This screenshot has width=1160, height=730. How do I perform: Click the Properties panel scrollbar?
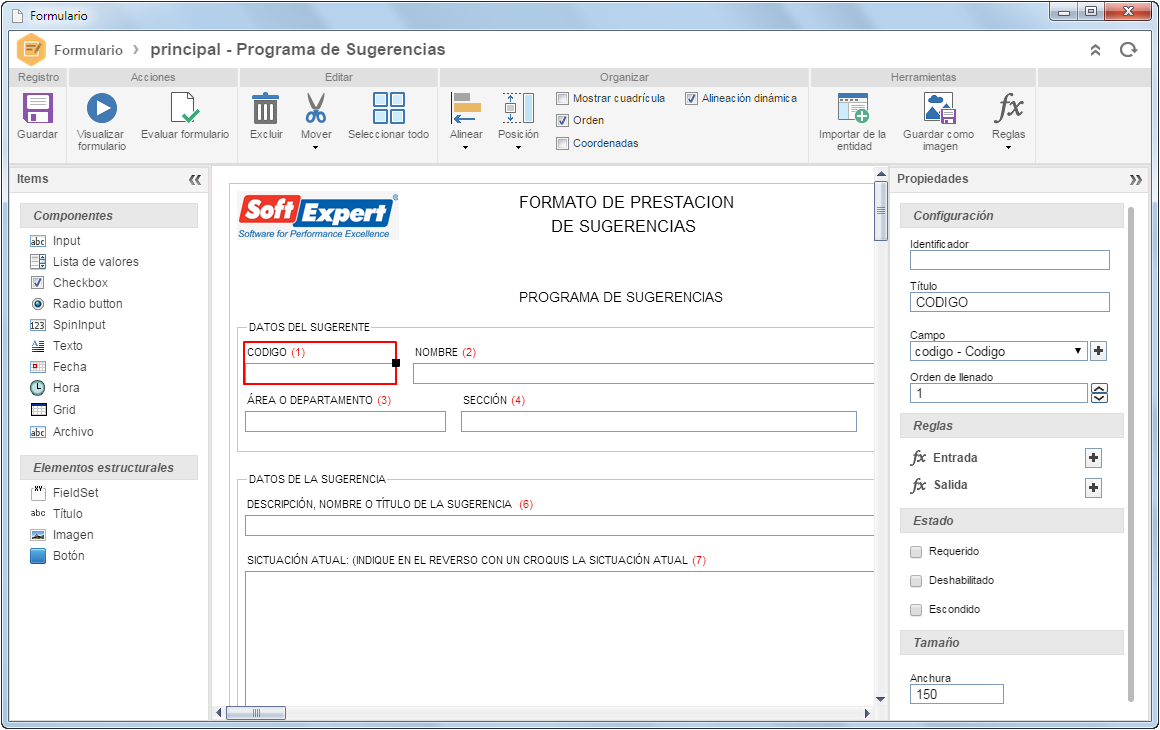[x=1130, y=454]
